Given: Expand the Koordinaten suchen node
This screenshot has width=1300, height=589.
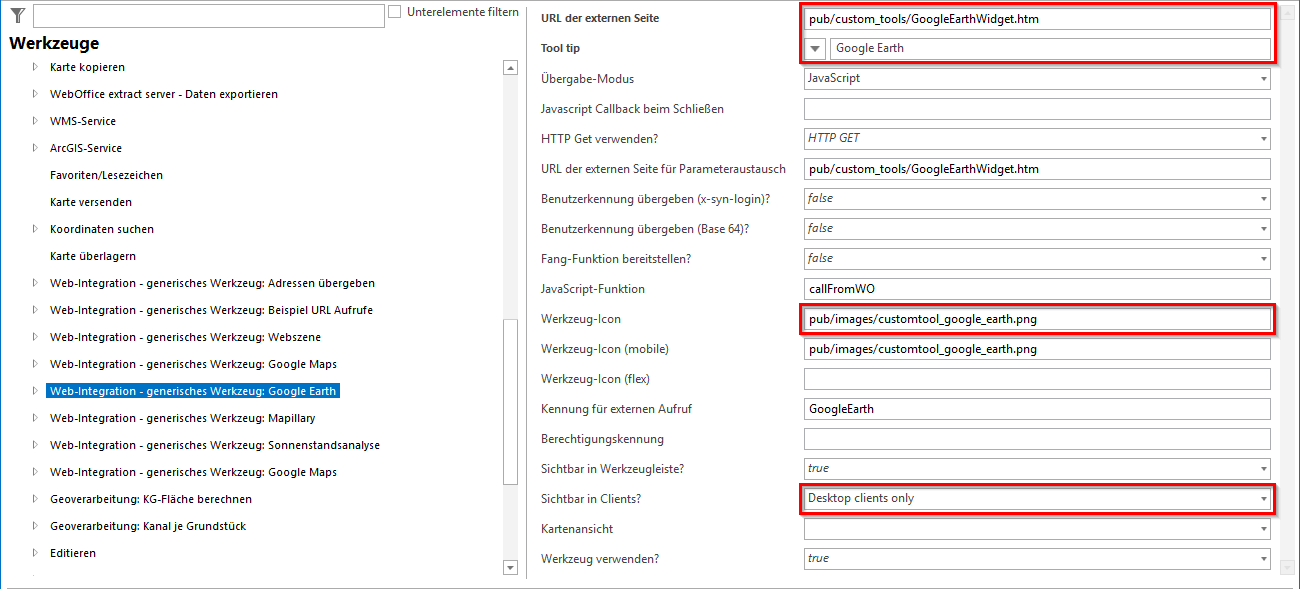Looking at the screenshot, I should click(35, 229).
